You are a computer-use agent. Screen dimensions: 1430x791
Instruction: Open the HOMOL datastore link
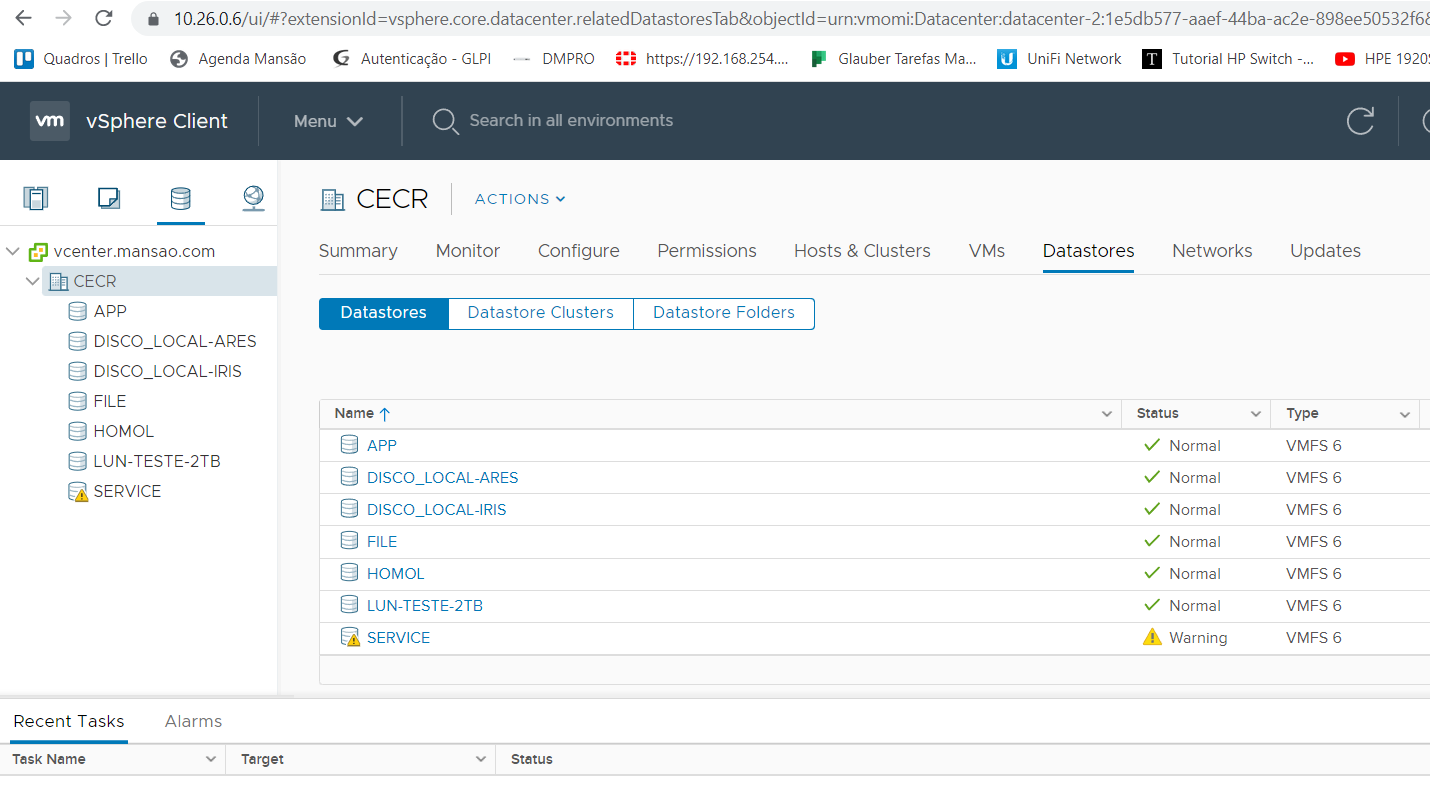(x=396, y=574)
